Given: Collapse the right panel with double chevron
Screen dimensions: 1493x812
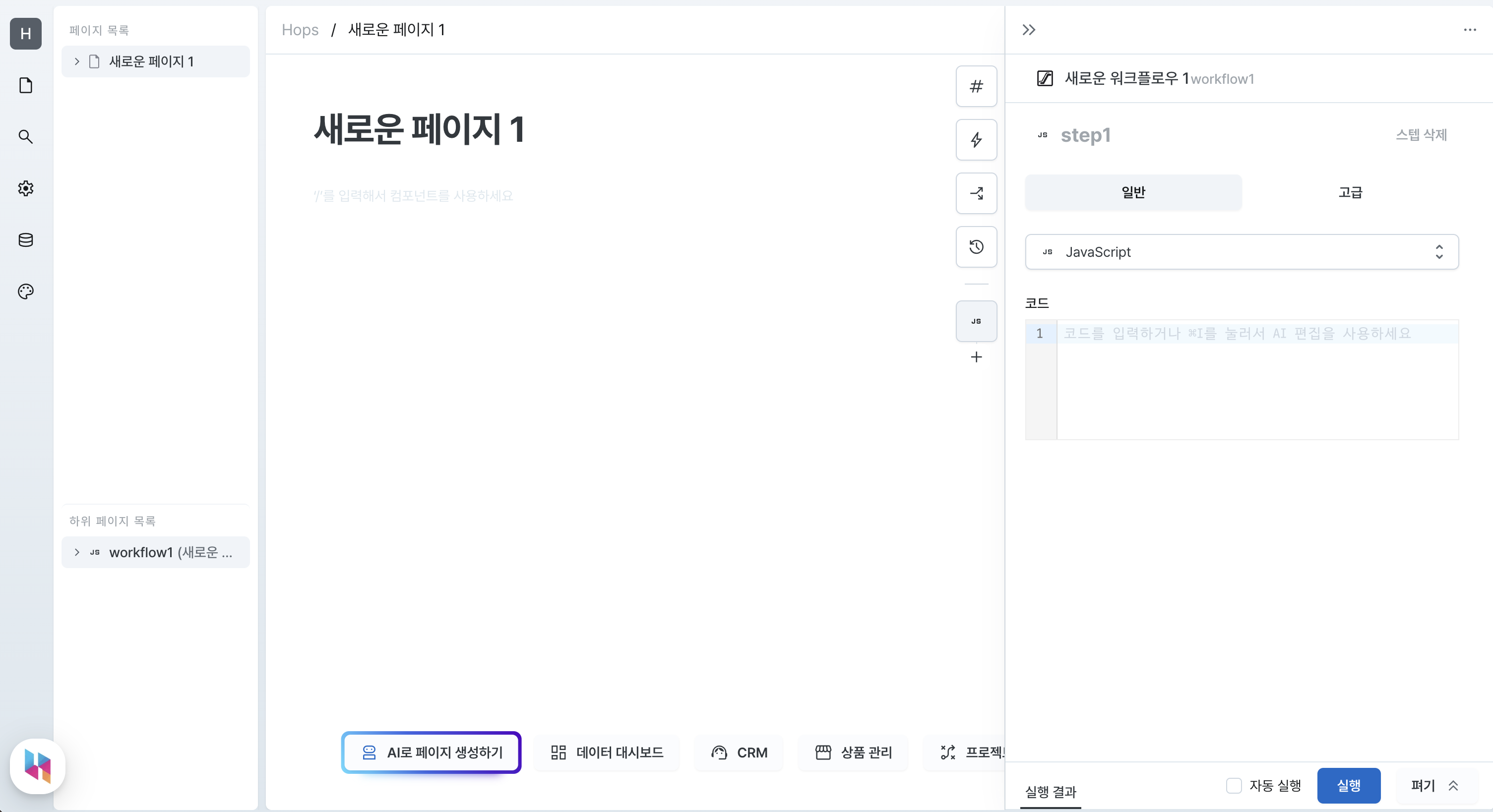Looking at the screenshot, I should pos(1029,30).
